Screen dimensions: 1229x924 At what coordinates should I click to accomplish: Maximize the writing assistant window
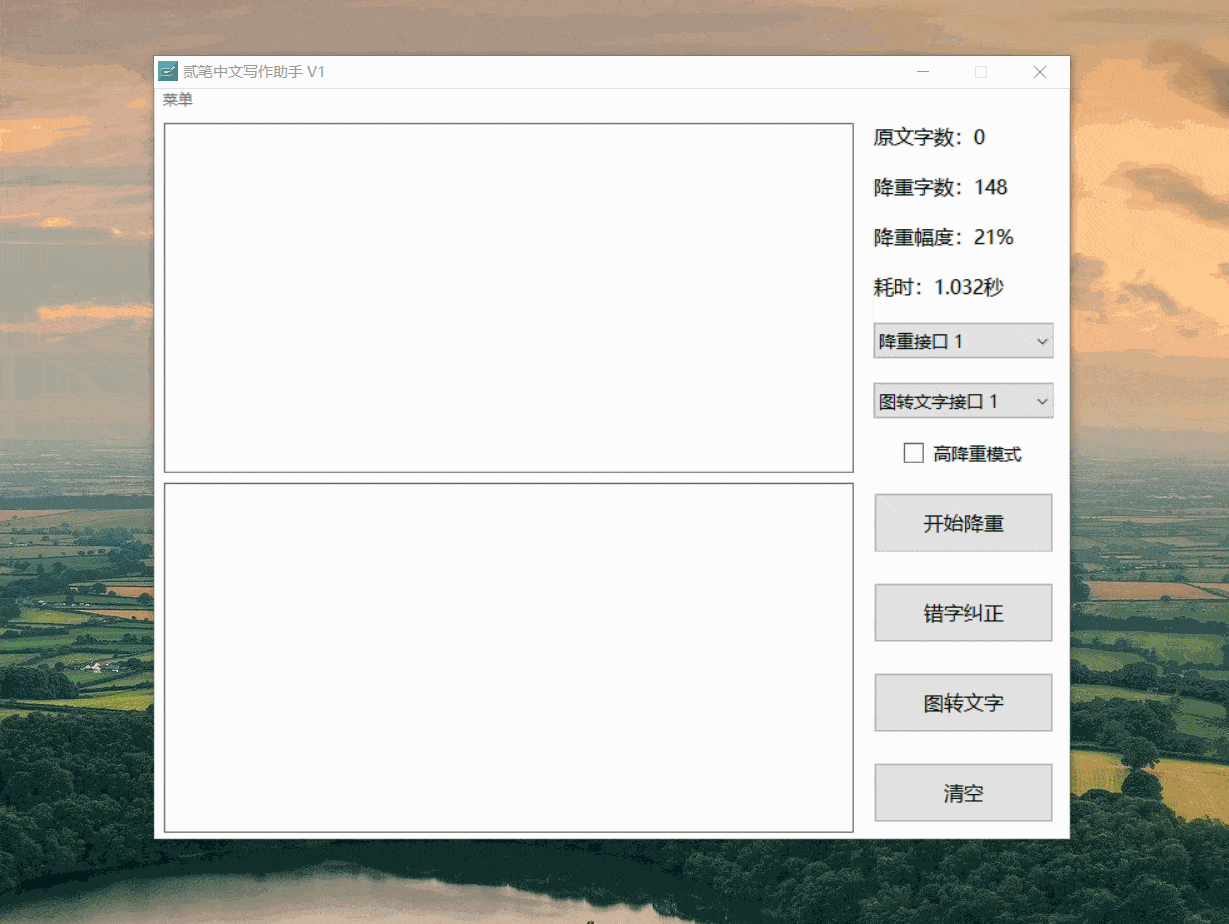[981, 72]
